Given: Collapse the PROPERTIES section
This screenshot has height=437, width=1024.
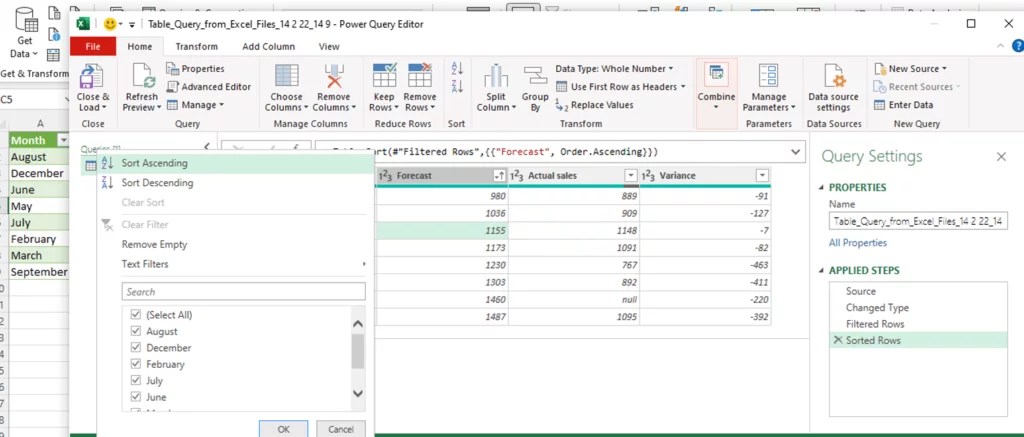Looking at the screenshot, I should point(822,187).
